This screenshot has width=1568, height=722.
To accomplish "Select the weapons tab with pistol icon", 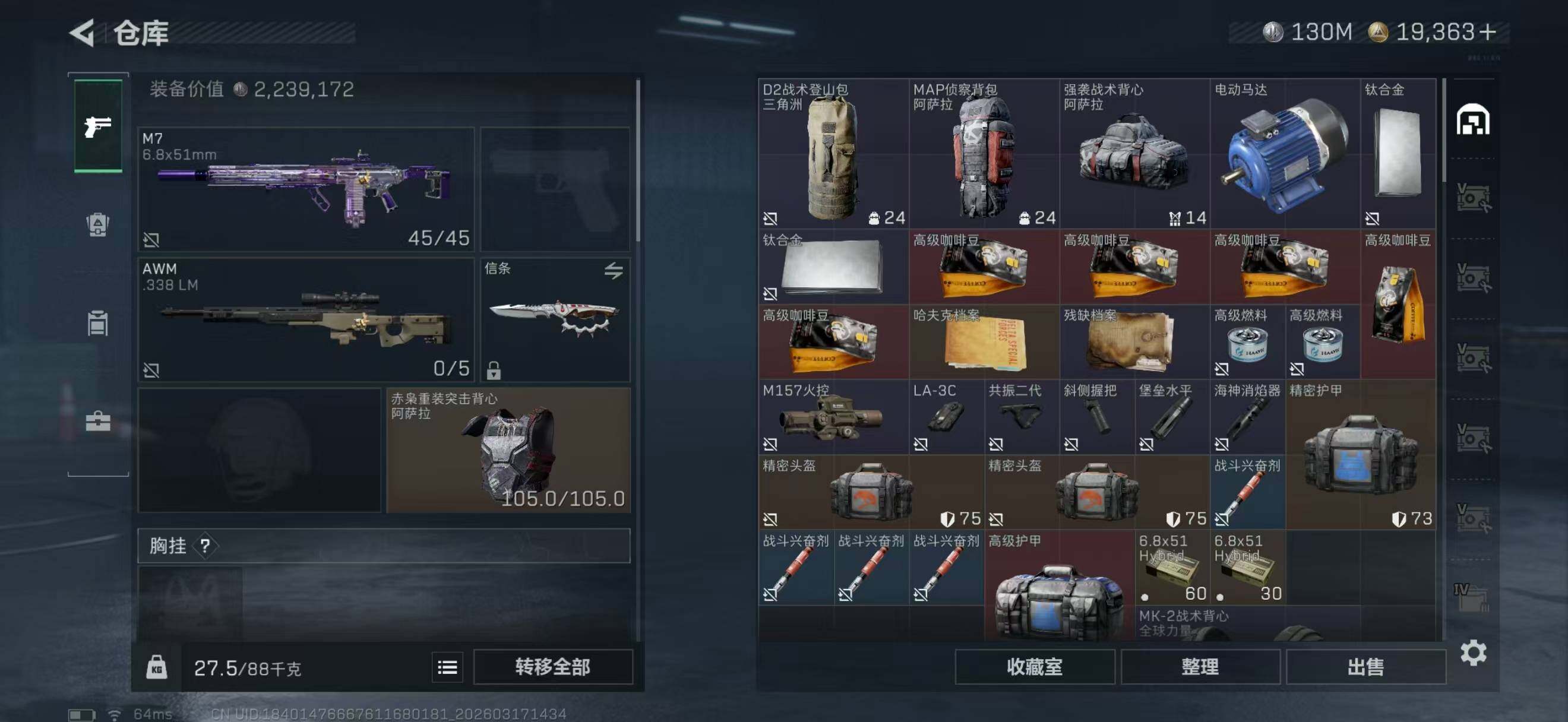I will [98, 126].
